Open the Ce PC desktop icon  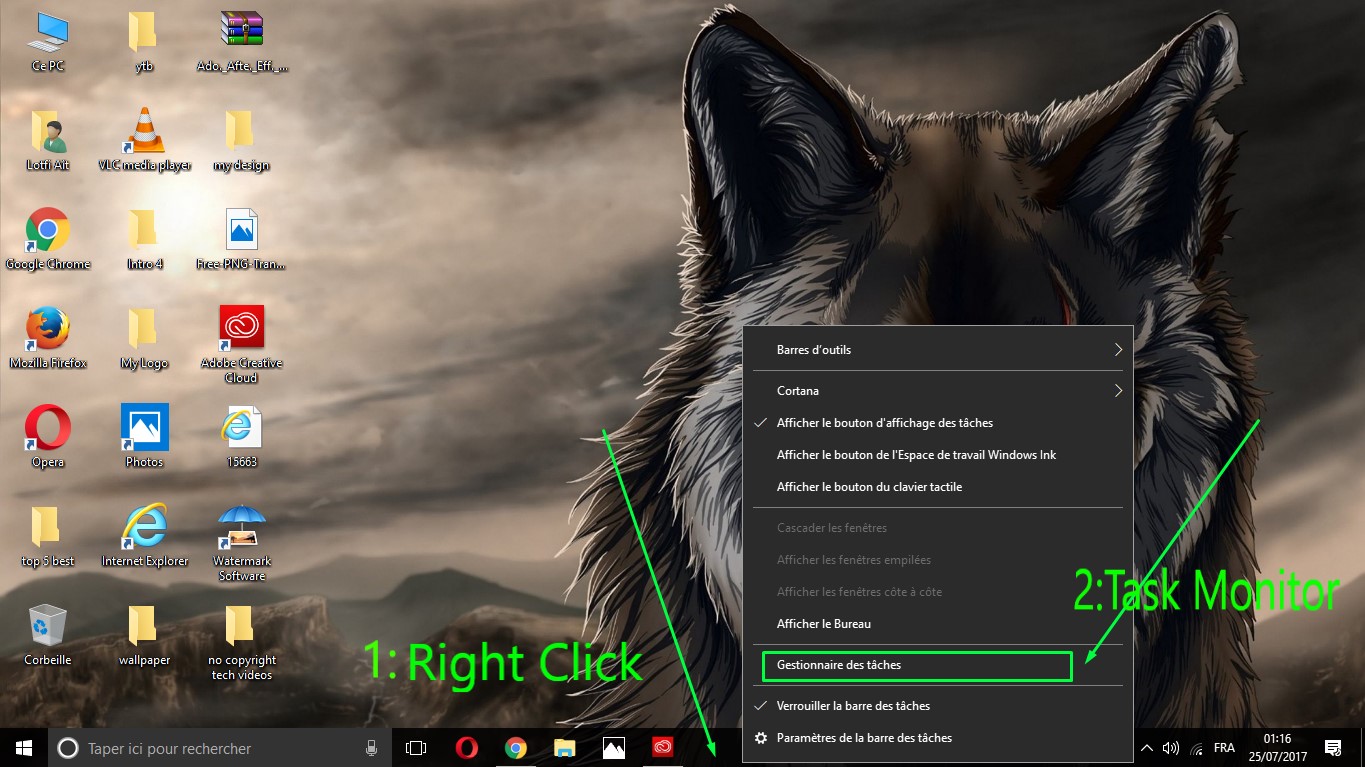pos(47,41)
